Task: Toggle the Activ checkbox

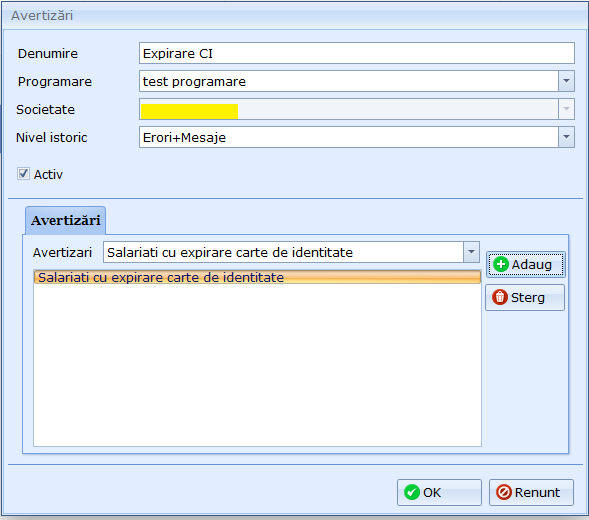Action: pos(23,174)
